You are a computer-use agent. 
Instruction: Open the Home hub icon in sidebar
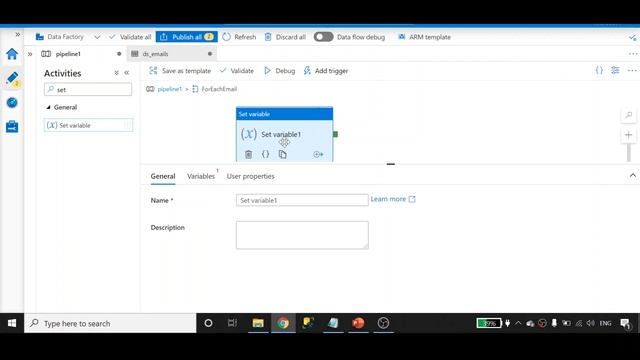pyautogui.click(x=12, y=53)
